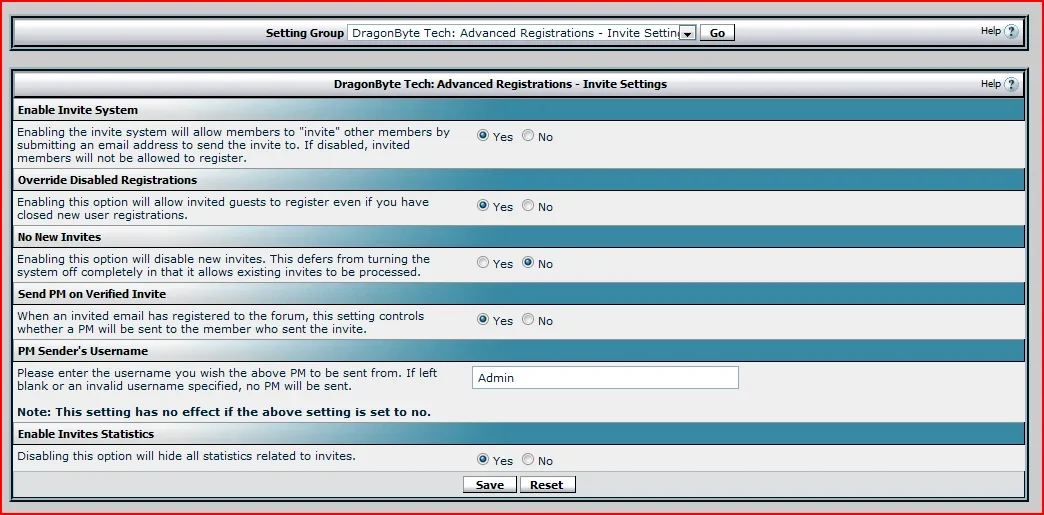
Task: Click the Help text in top bar
Action: pos(991,31)
